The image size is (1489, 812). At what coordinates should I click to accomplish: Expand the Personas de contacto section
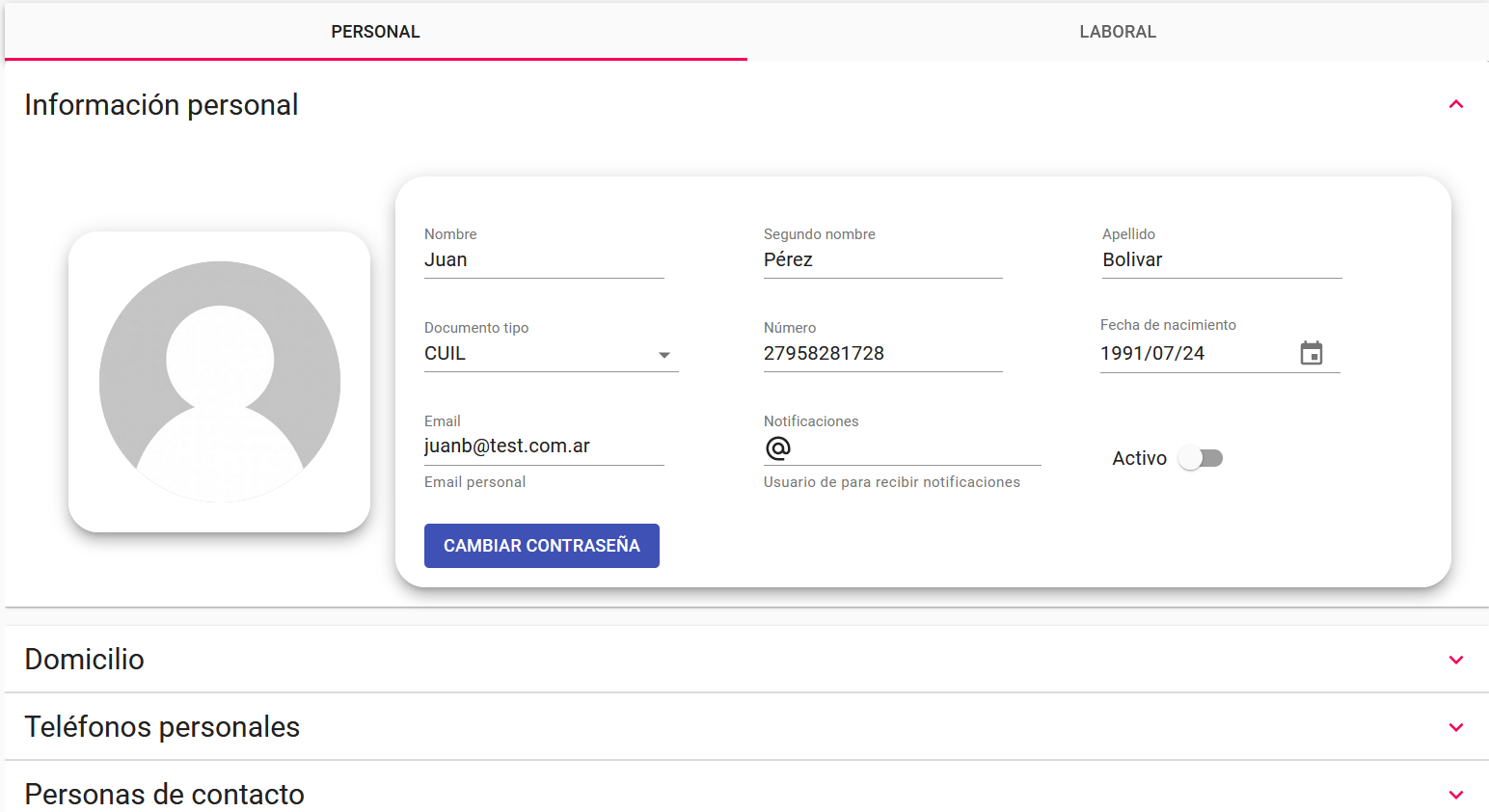tap(1455, 795)
